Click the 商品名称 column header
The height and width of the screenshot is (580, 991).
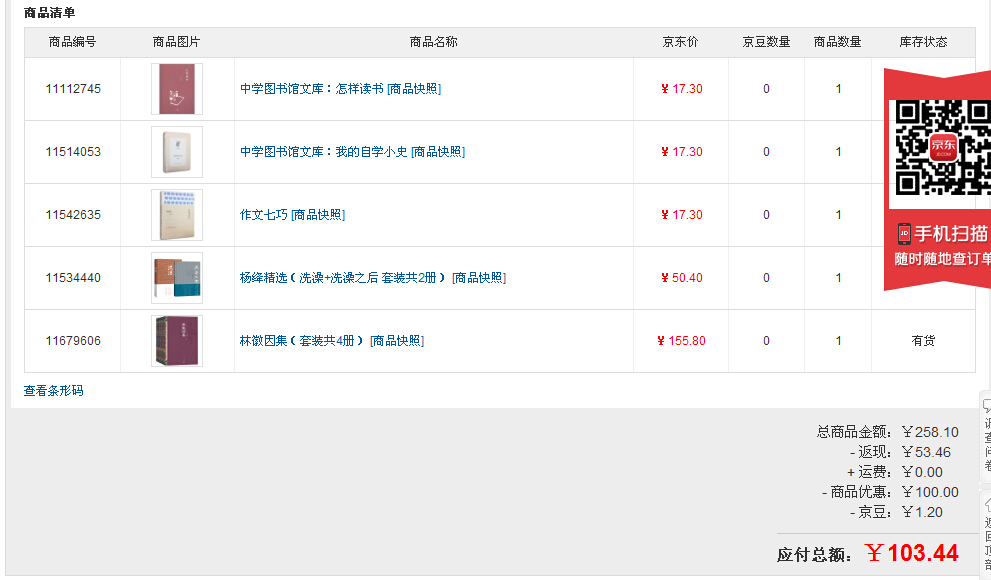click(433, 42)
